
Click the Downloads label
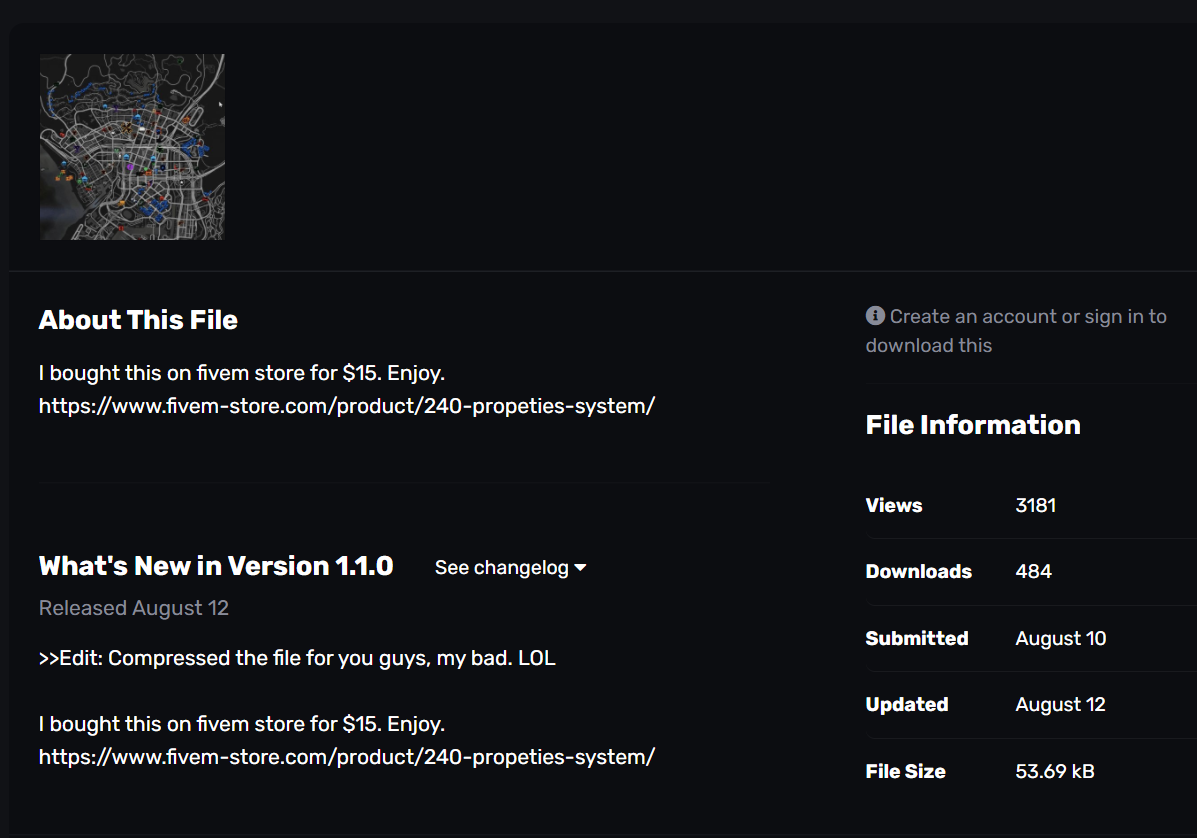point(918,572)
